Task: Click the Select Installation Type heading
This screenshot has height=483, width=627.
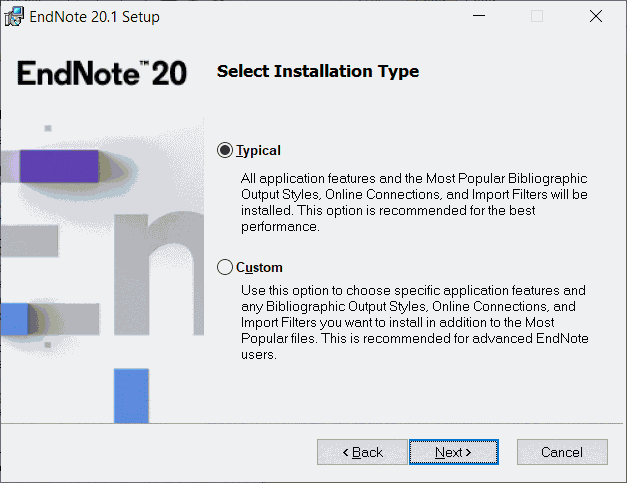Action: coord(318,71)
